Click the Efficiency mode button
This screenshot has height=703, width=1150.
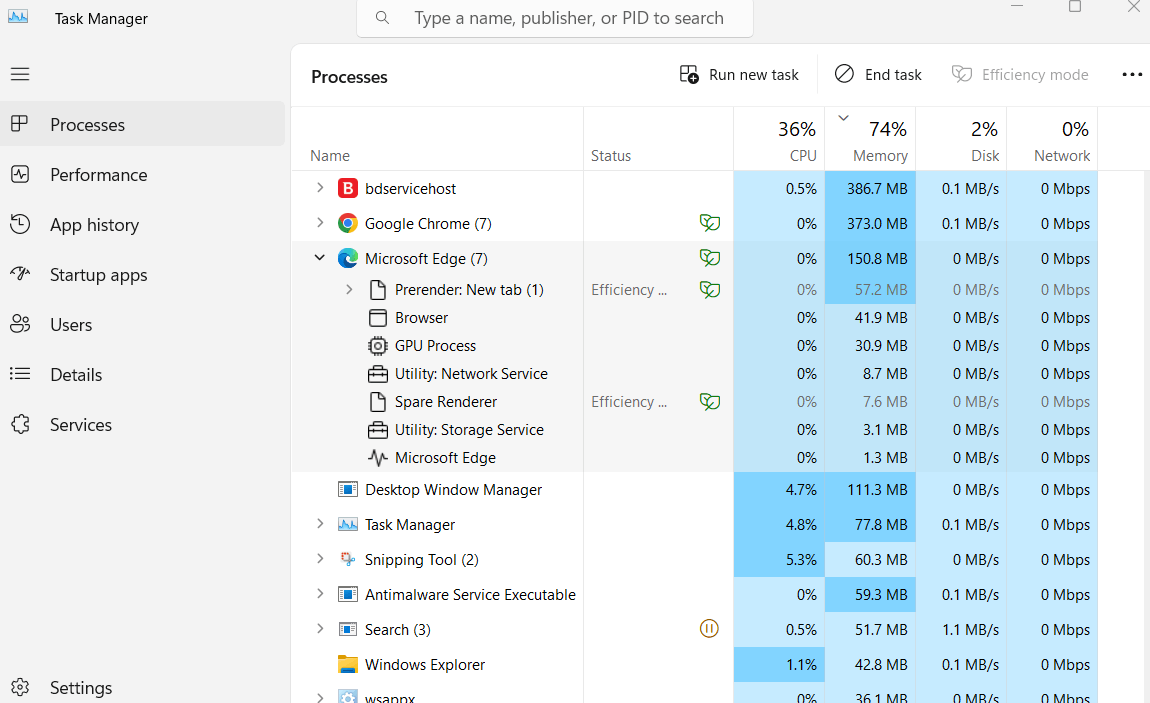click(1020, 75)
